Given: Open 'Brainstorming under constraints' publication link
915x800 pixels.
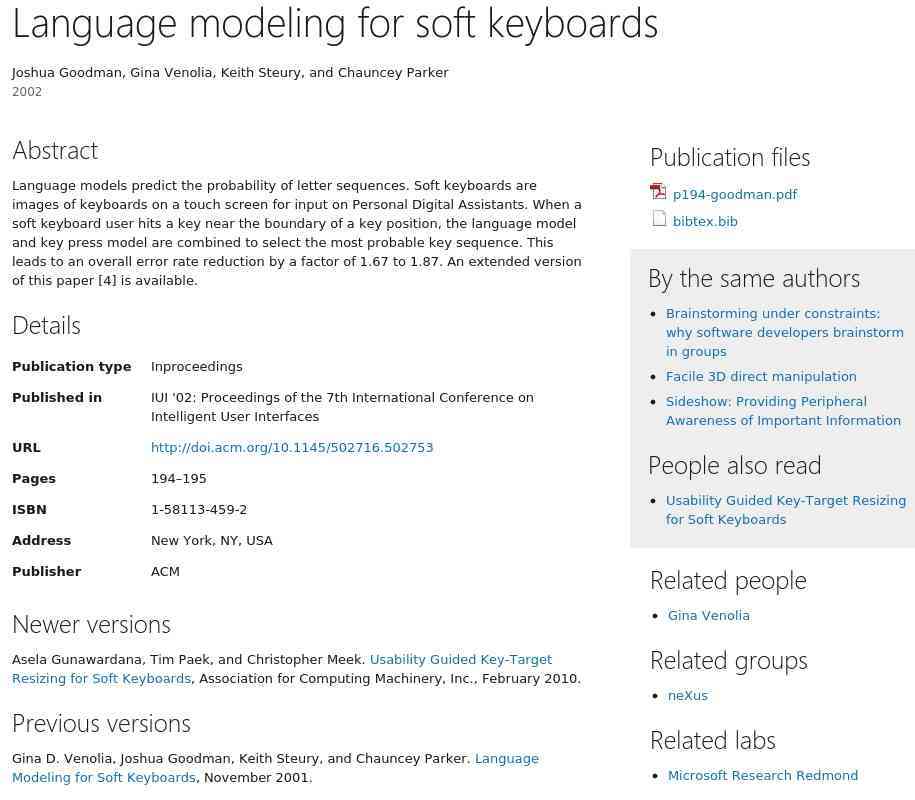Looking at the screenshot, I should coord(784,333).
